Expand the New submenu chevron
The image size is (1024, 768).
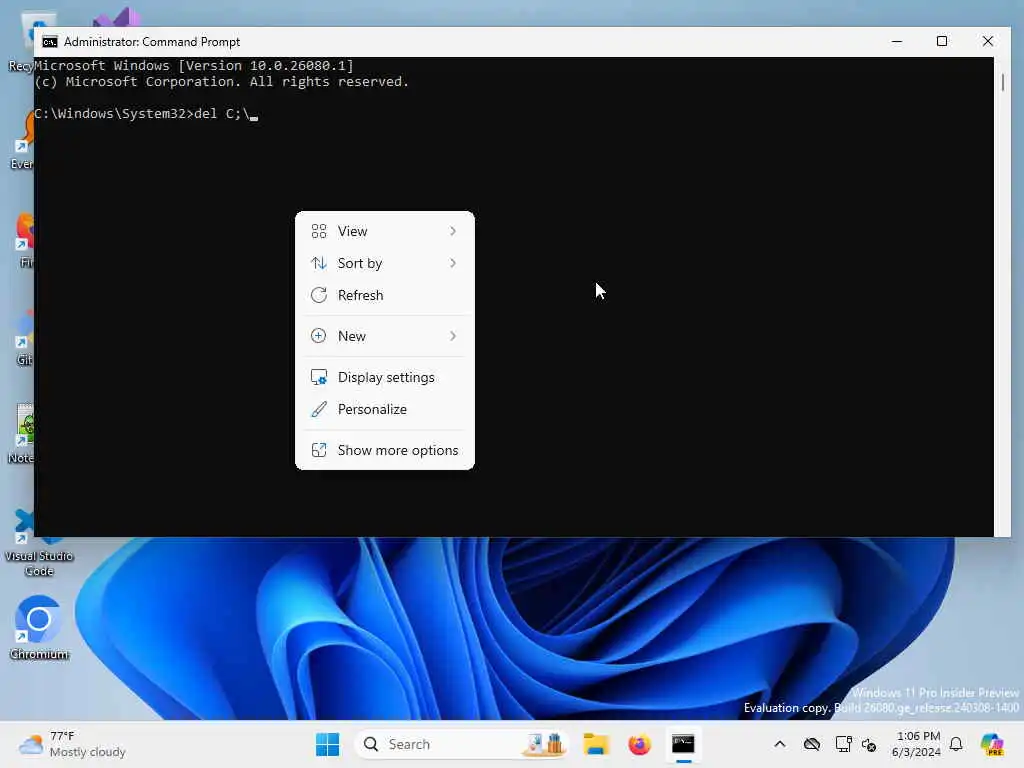click(x=453, y=336)
